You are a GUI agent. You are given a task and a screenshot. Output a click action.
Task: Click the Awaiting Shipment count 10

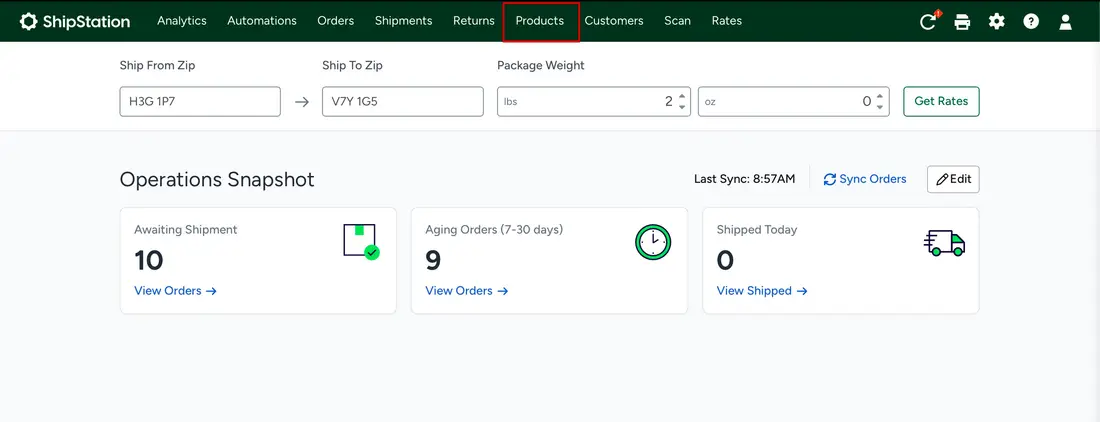point(149,261)
